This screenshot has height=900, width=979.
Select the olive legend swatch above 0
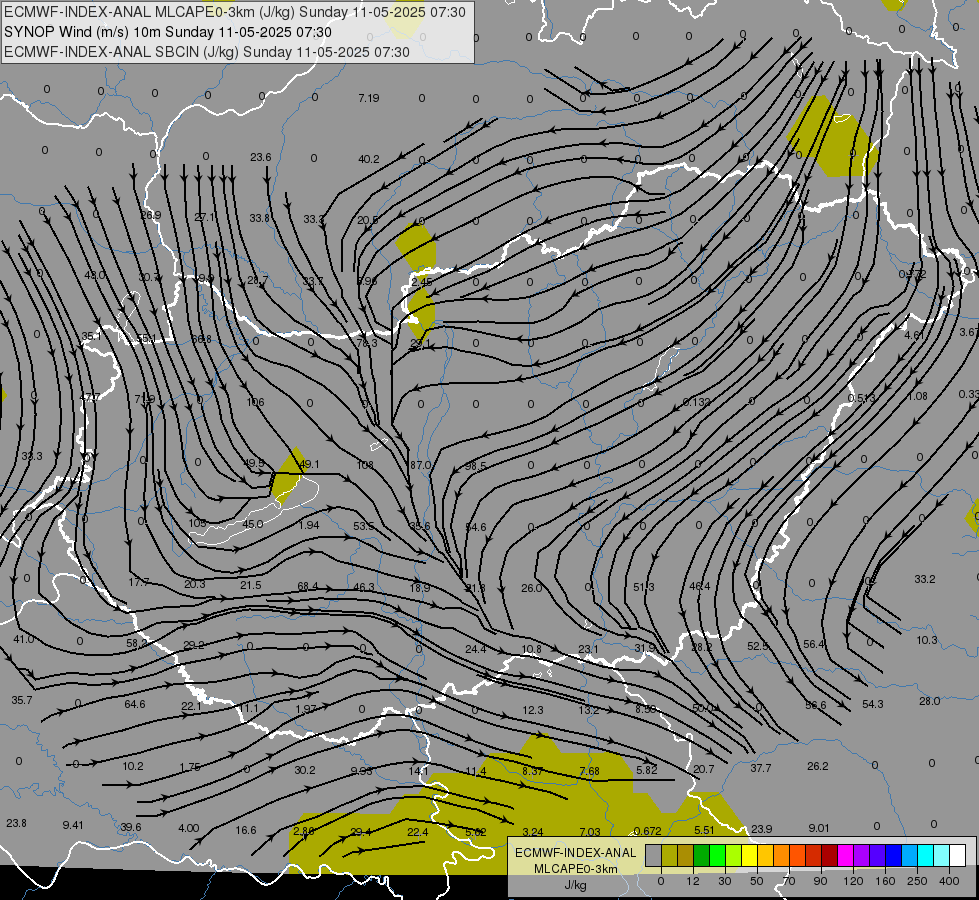(x=669, y=855)
